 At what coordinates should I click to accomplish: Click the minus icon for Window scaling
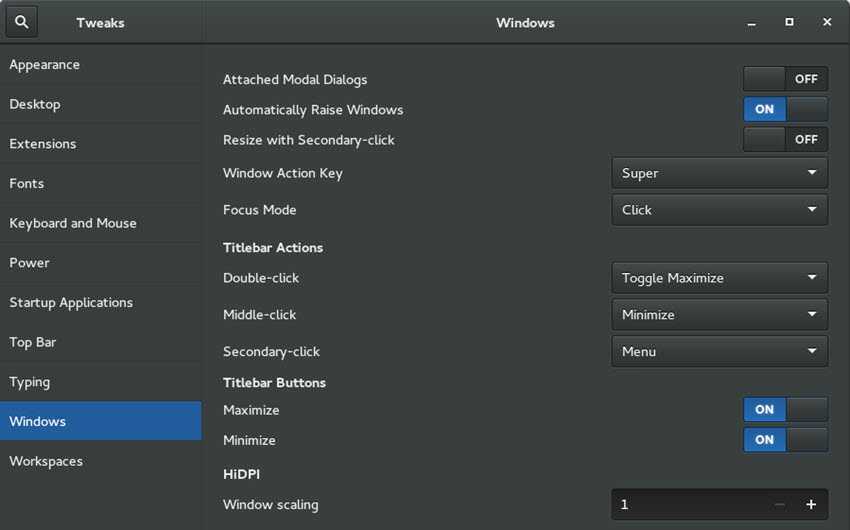780,505
